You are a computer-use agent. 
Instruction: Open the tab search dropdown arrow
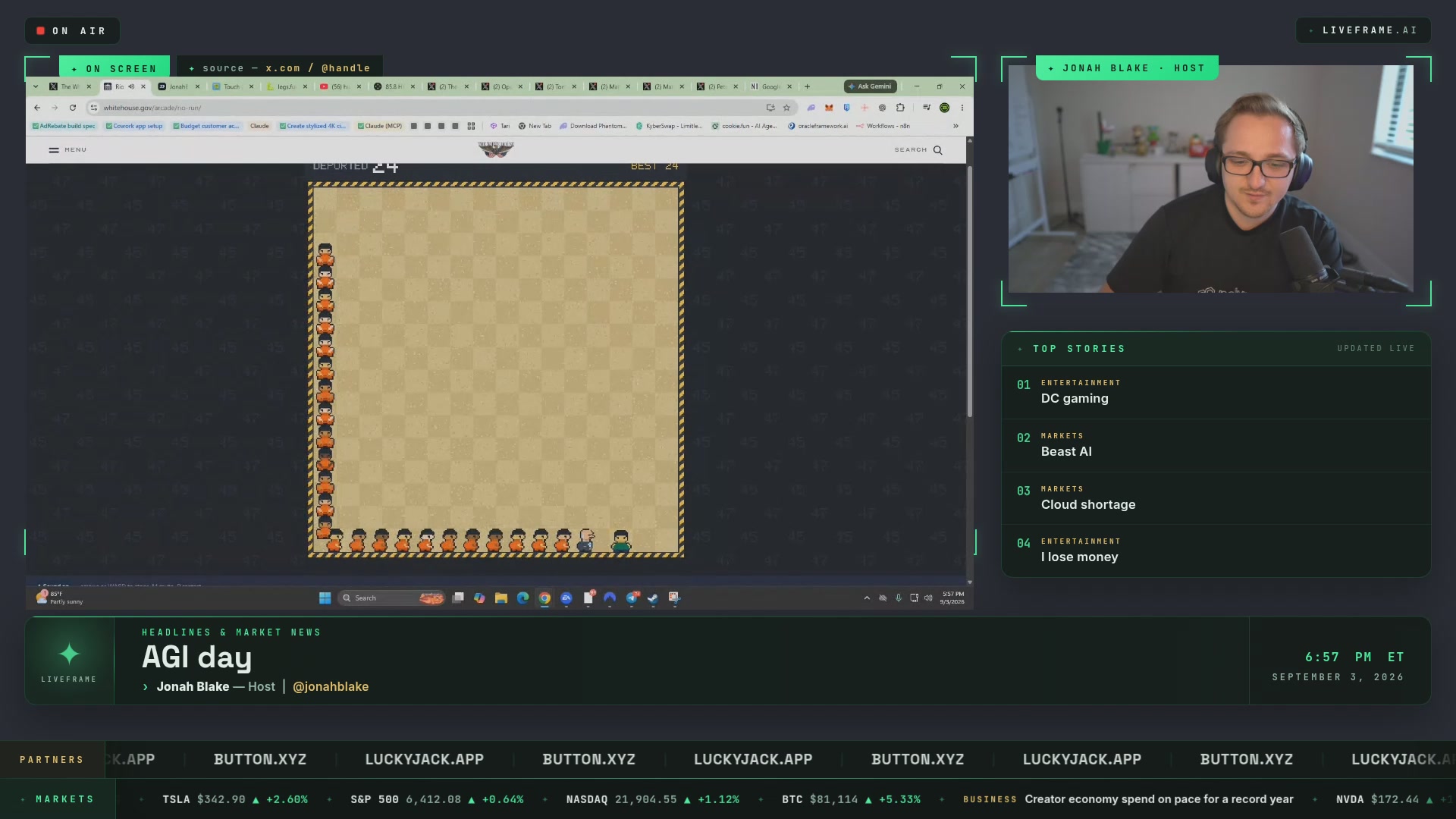coord(36,86)
